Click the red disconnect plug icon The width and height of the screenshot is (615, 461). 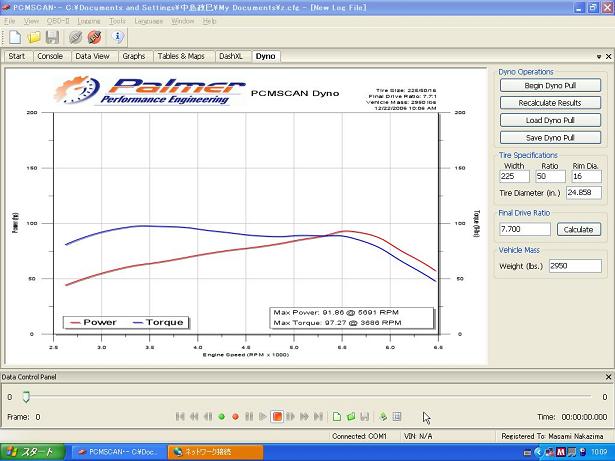(x=93, y=37)
